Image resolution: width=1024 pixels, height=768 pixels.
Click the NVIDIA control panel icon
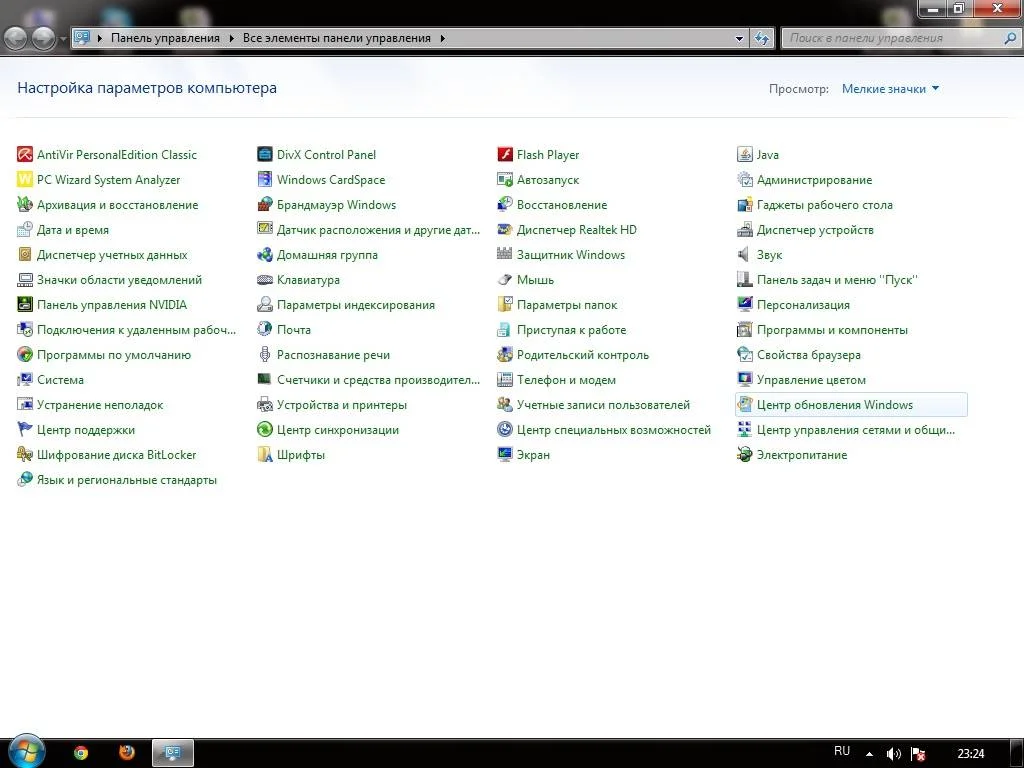point(25,305)
